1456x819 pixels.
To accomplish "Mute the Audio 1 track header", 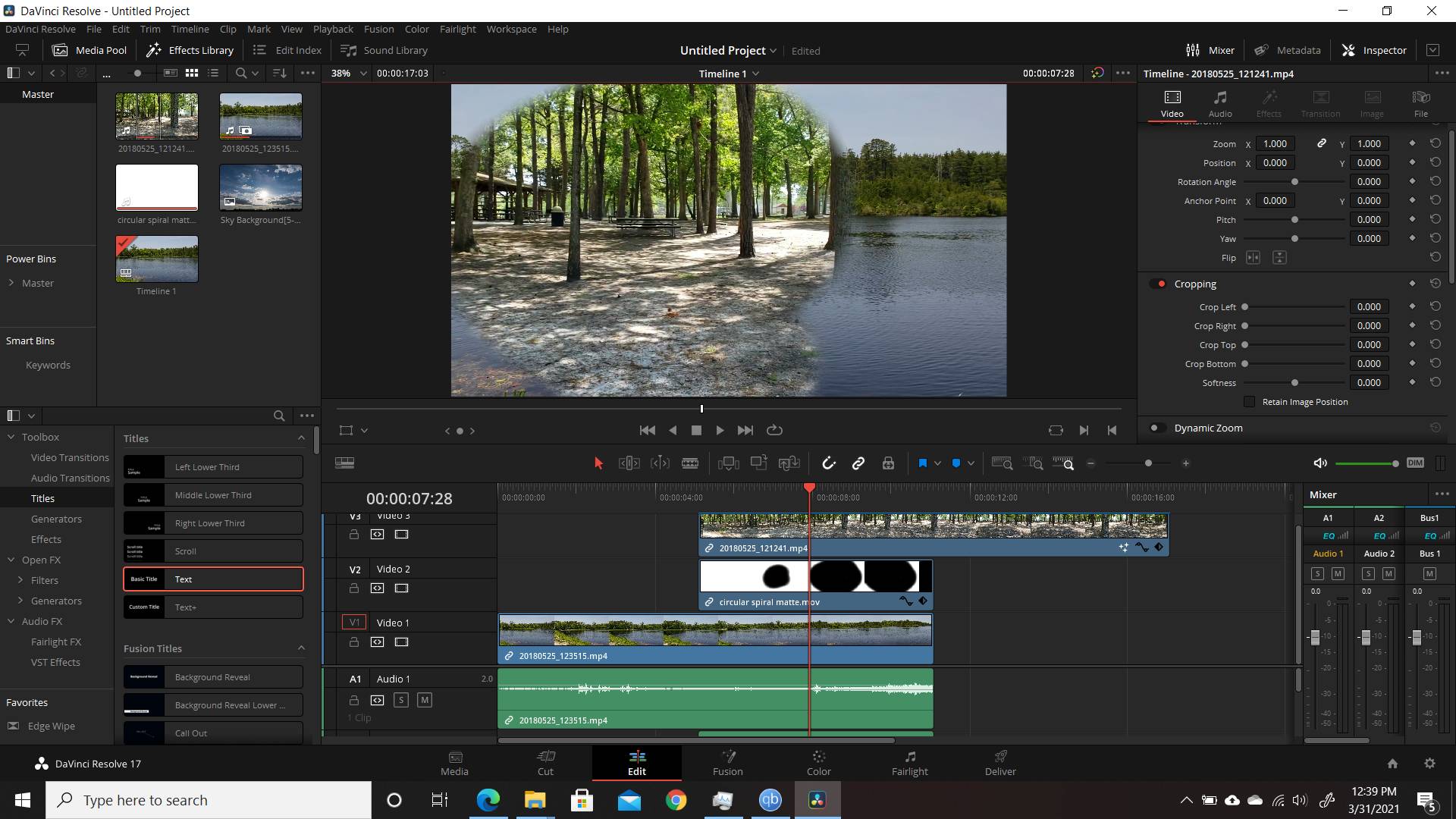I will 425,700.
